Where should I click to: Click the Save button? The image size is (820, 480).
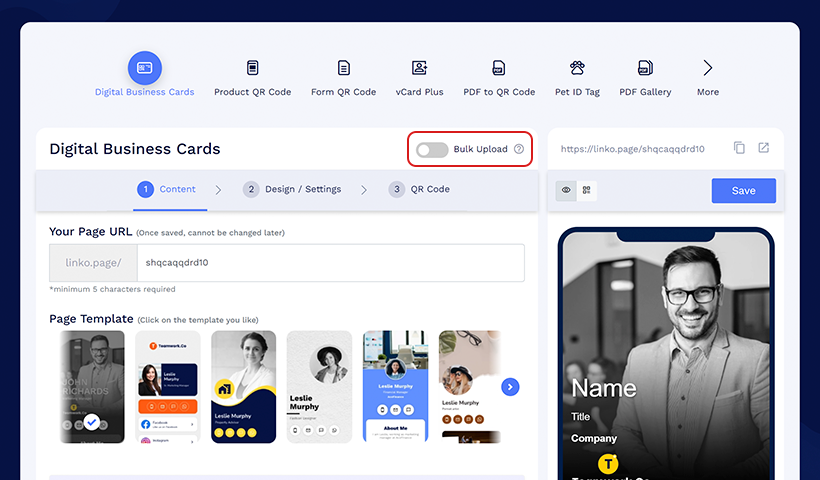point(744,191)
